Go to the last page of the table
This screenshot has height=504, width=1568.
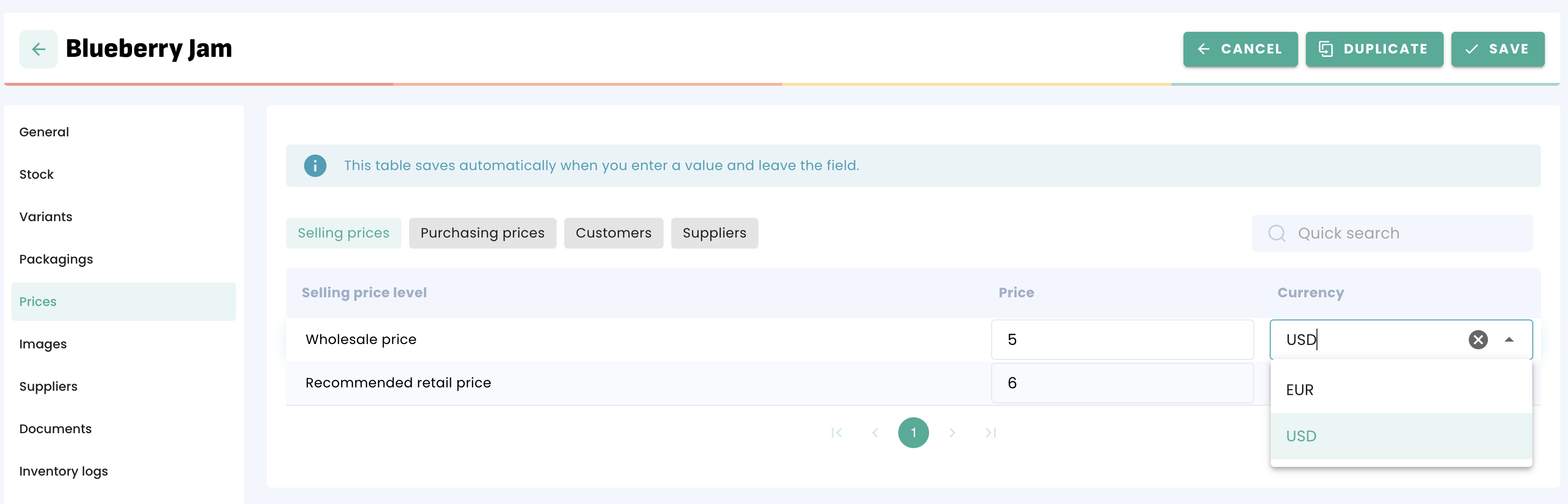click(x=990, y=433)
